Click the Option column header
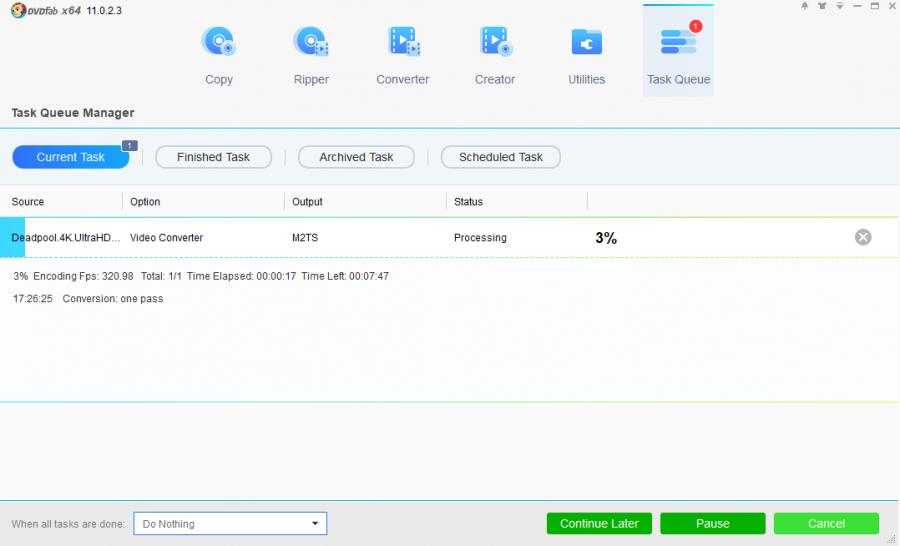Image resolution: width=900 pixels, height=546 pixels. [x=145, y=202]
